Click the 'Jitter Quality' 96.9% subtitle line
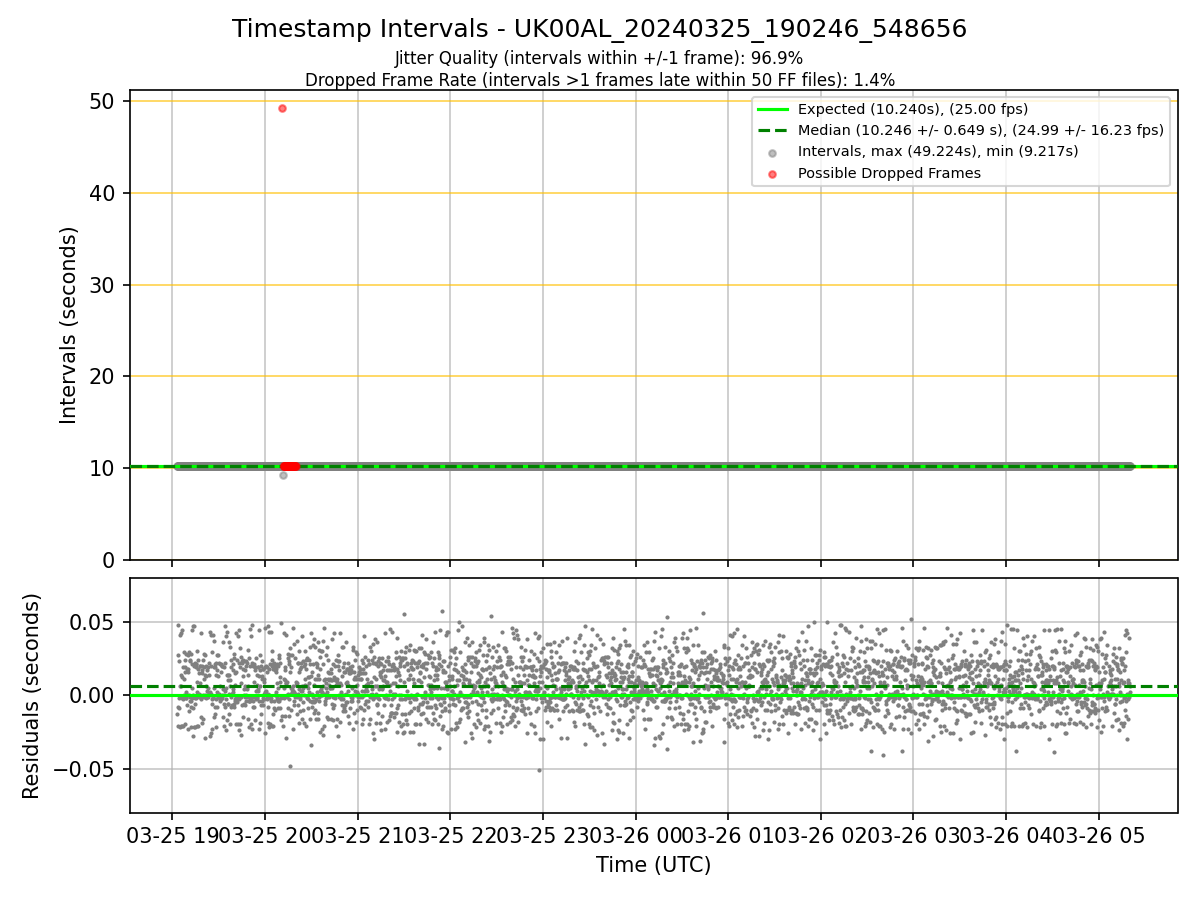 (599, 58)
